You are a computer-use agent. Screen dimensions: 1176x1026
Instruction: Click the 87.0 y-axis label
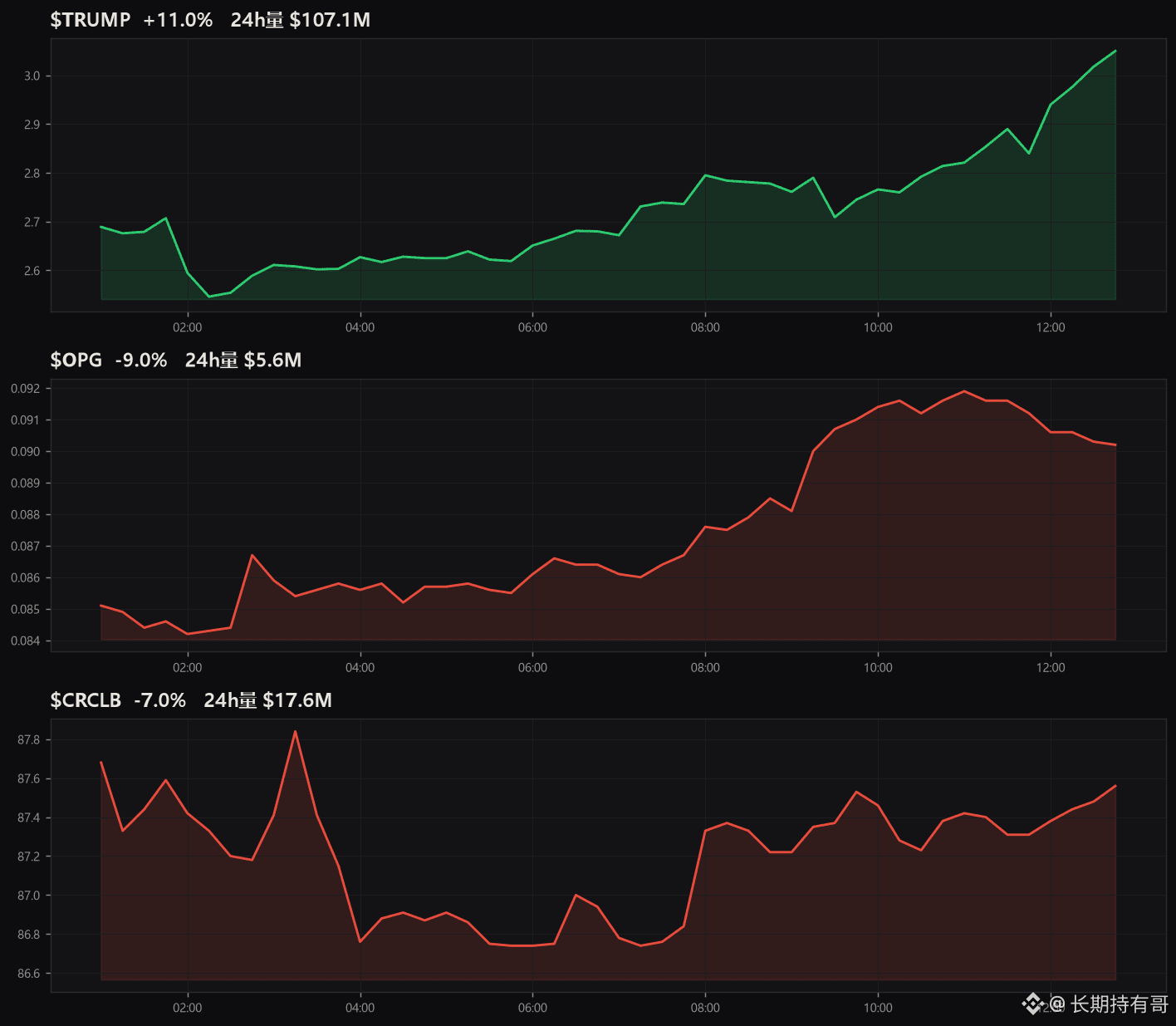[28, 895]
